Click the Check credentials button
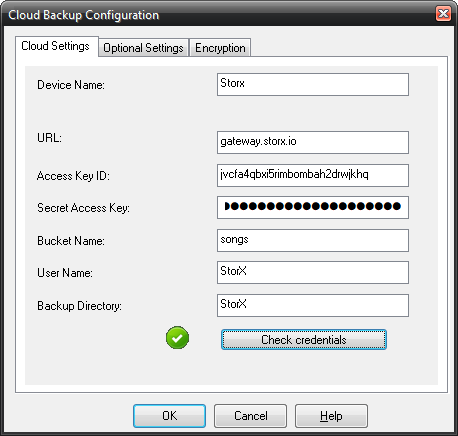Viewport: 458px width, 436px height. pyautogui.click(x=304, y=340)
